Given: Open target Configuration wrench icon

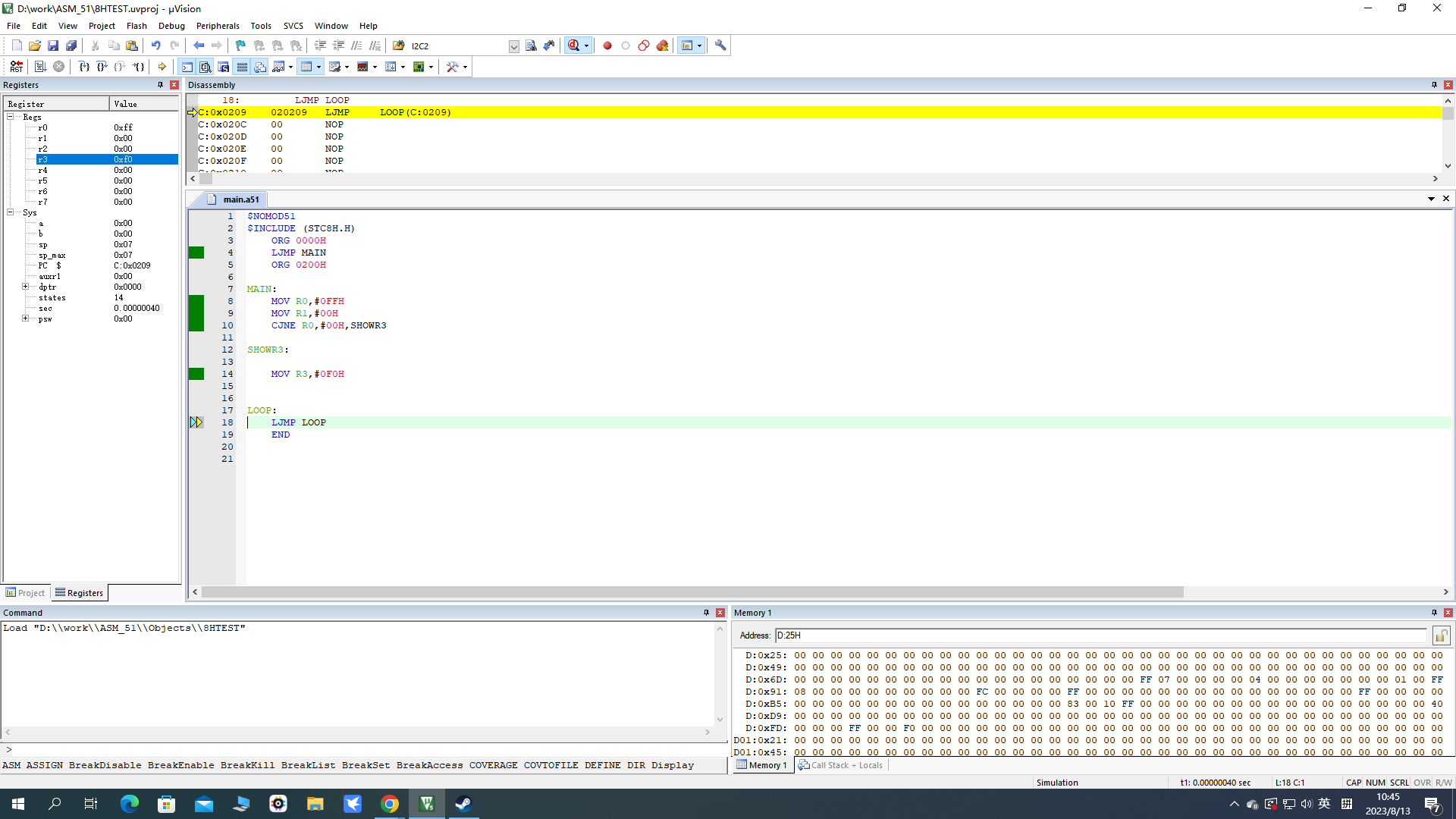Looking at the screenshot, I should [720, 45].
